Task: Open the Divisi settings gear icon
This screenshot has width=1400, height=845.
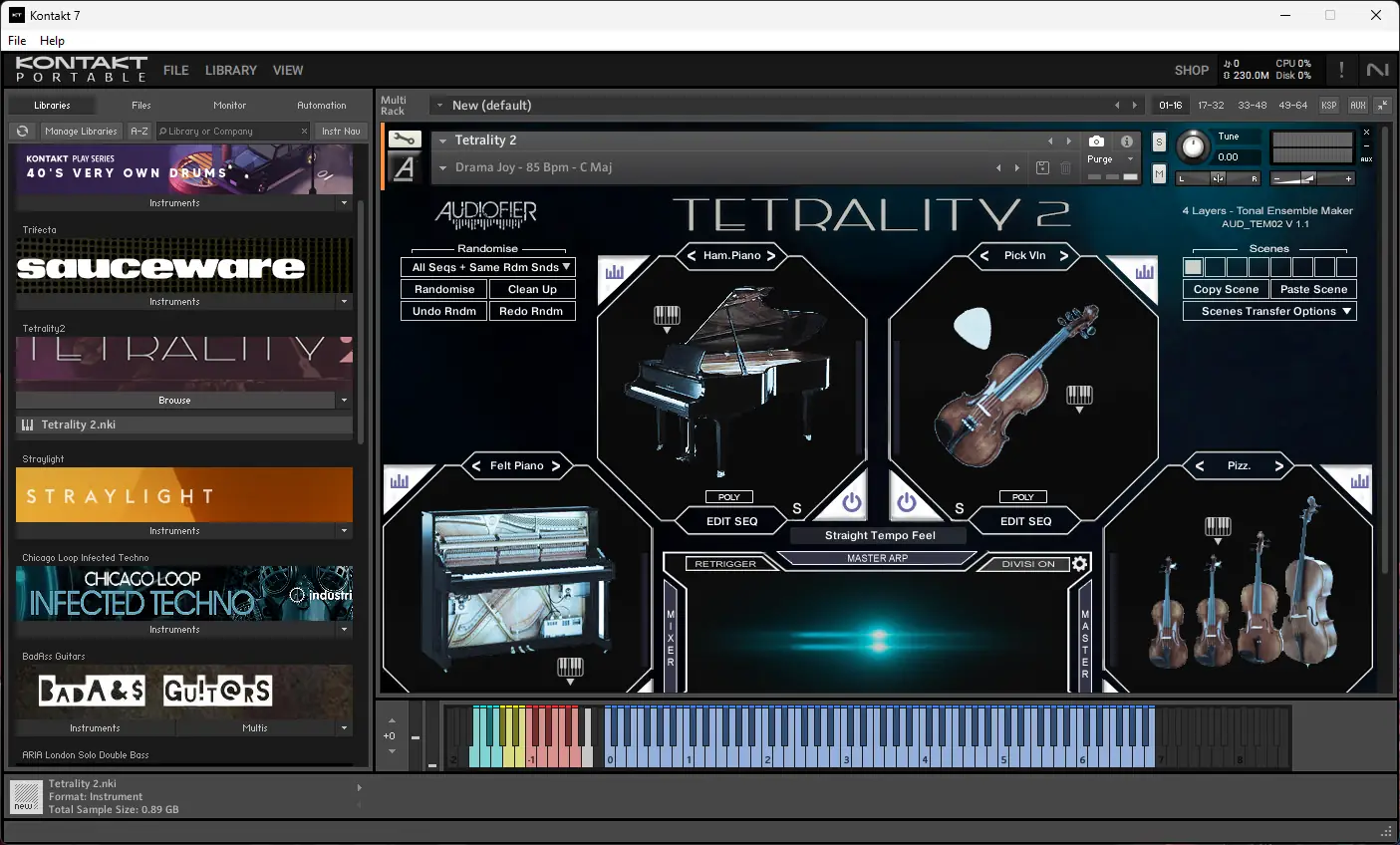Action: pos(1079,563)
